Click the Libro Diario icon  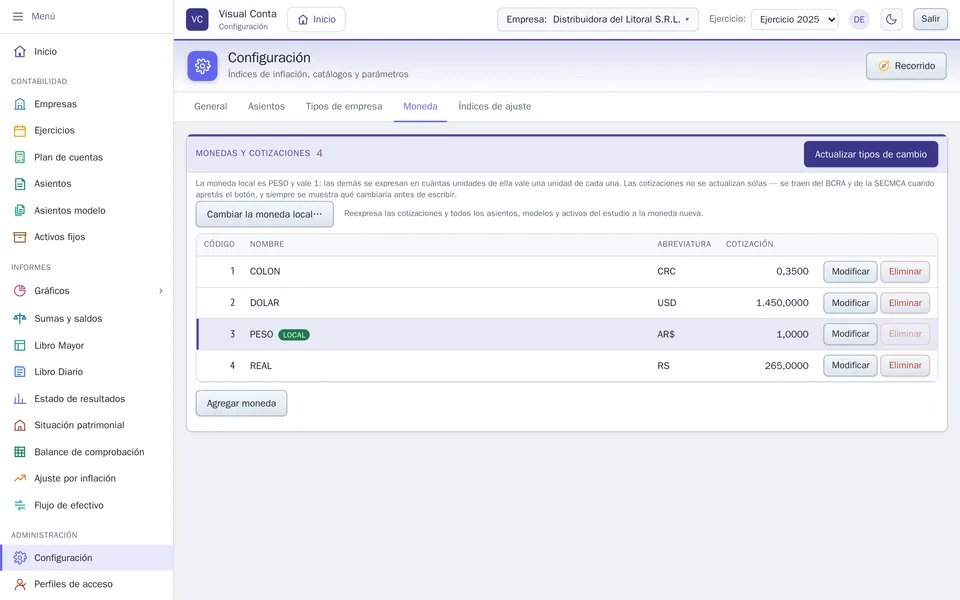point(20,372)
